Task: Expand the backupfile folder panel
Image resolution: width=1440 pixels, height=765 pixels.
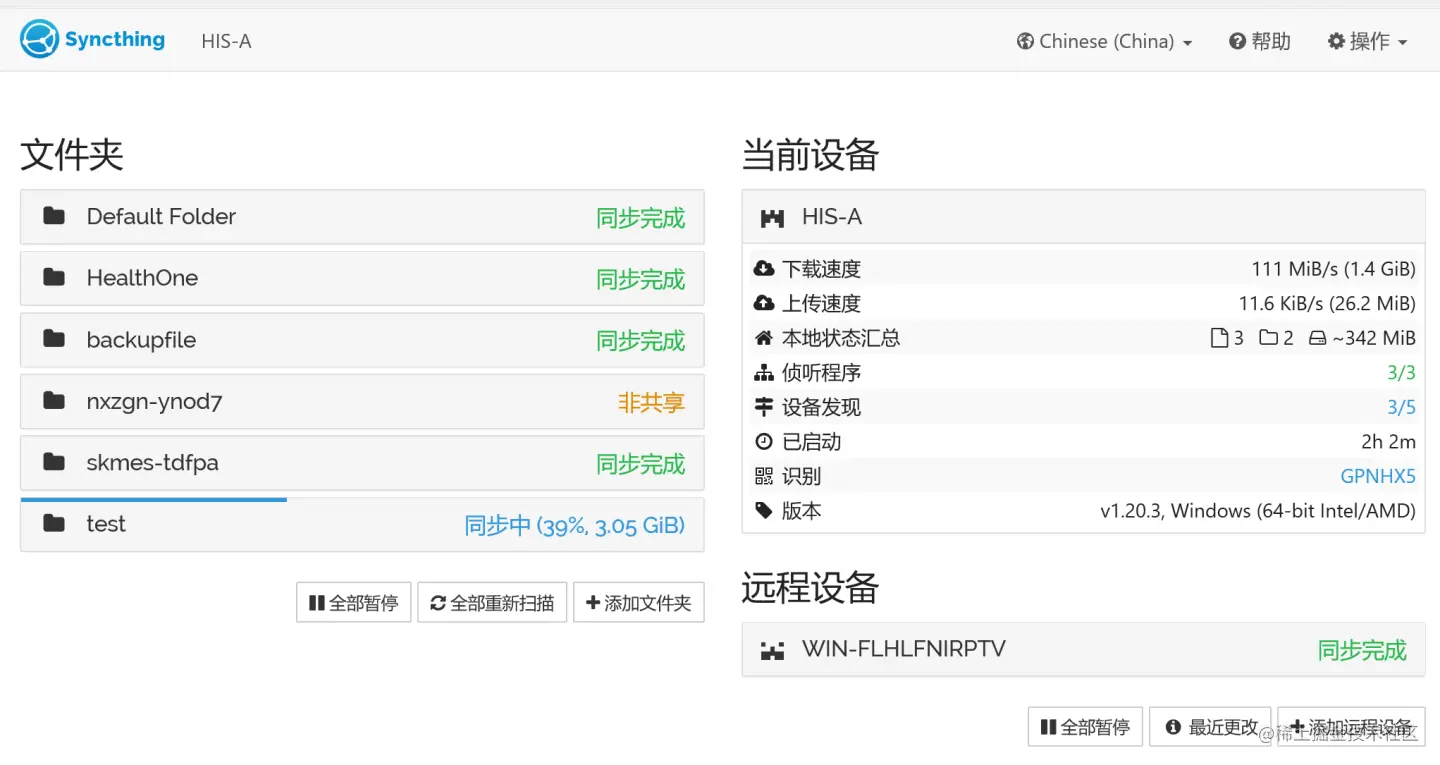Action: coord(362,340)
